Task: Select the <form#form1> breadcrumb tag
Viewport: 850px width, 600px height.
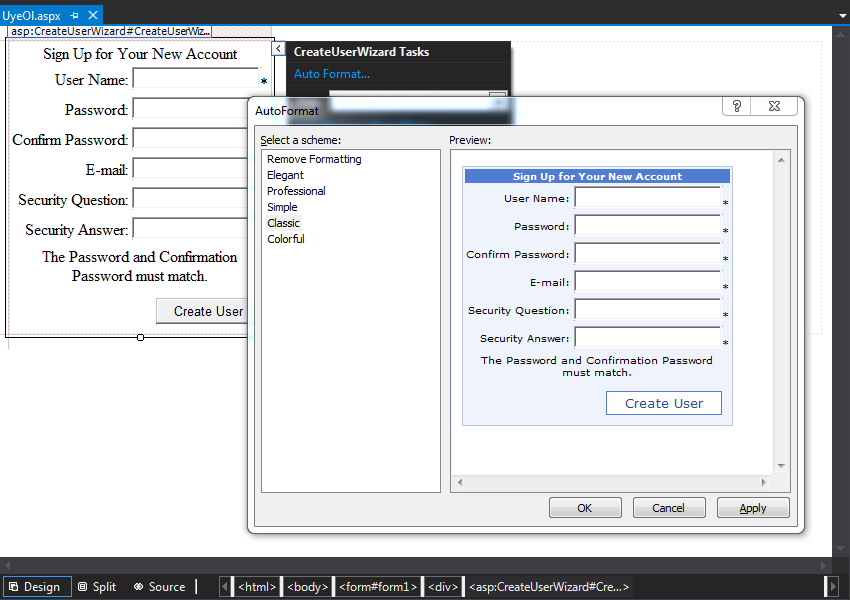Action: 378,586
